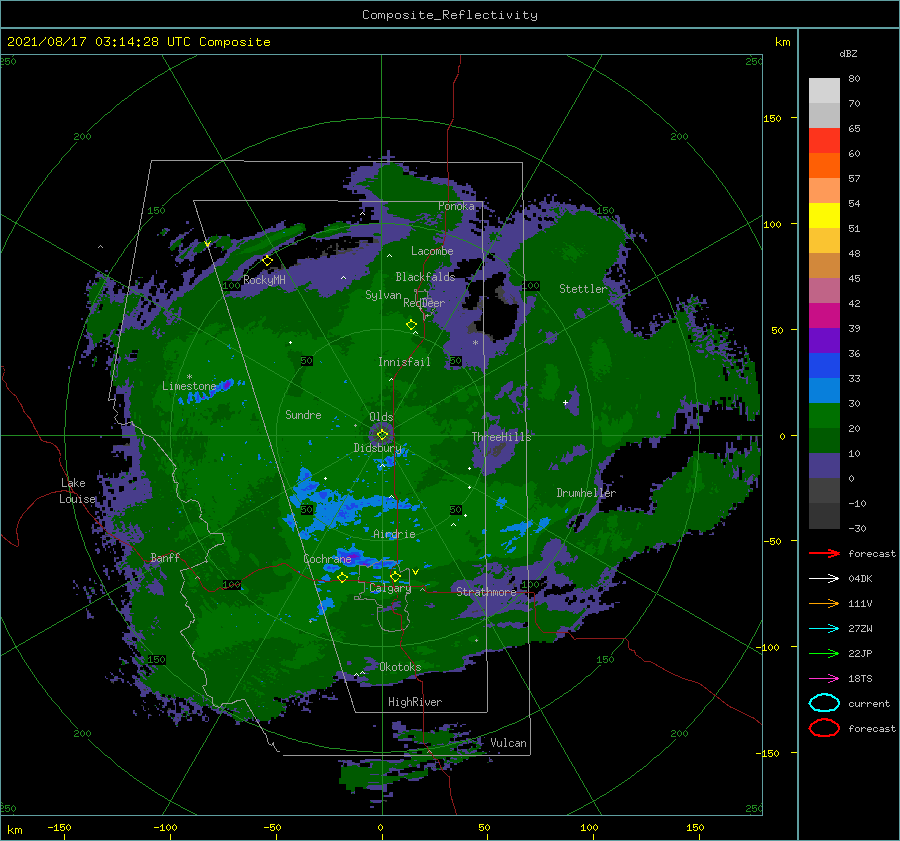Click the Sundre city label
Screen dimensions: 900x841
(303, 414)
